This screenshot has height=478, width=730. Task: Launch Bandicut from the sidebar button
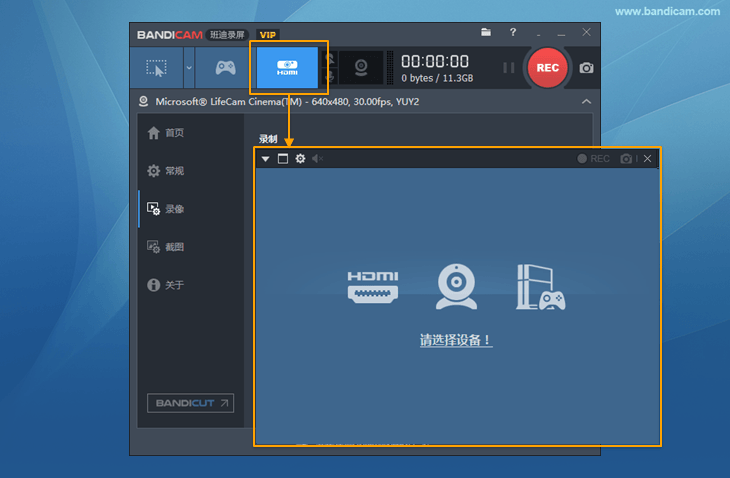point(190,403)
